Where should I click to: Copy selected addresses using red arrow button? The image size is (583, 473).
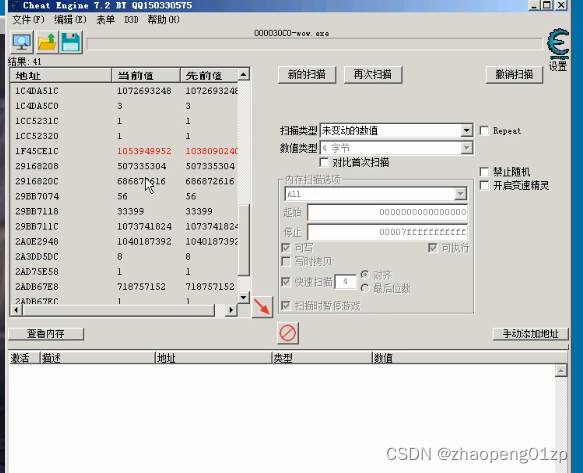[262, 307]
